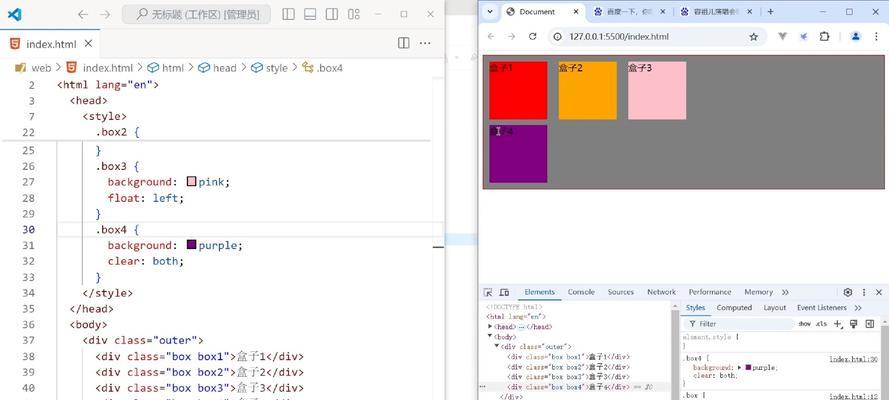Open the VS Code command center search box
This screenshot has width=889, height=400.
(x=196, y=14)
